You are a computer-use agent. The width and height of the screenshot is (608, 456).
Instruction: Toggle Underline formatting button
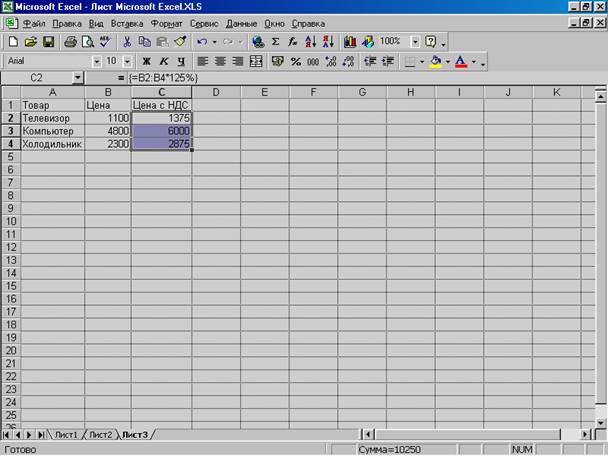pos(180,62)
